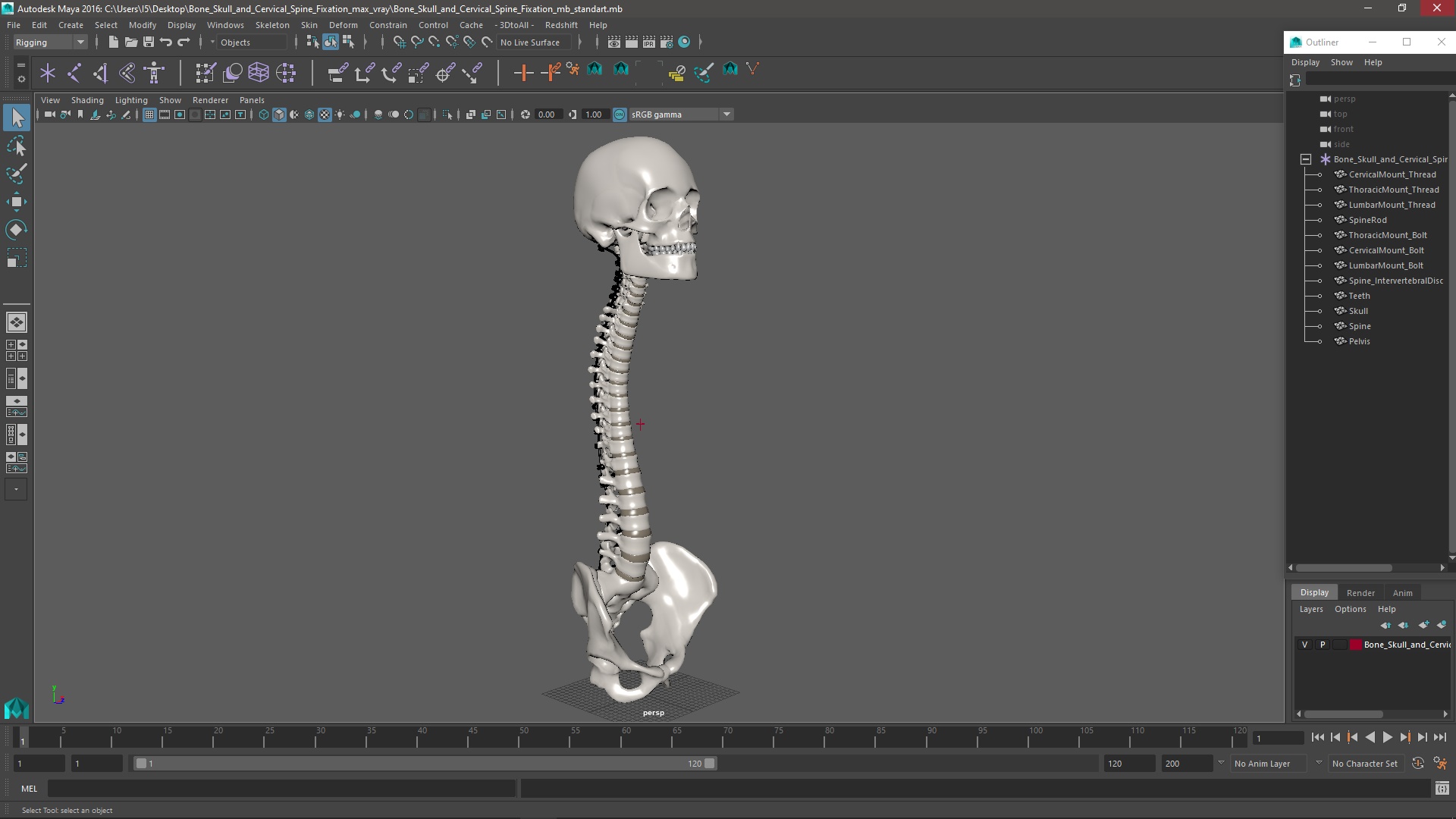This screenshot has height=819, width=1456.
Task: Select the Skull node in Outliner
Action: click(x=1358, y=311)
